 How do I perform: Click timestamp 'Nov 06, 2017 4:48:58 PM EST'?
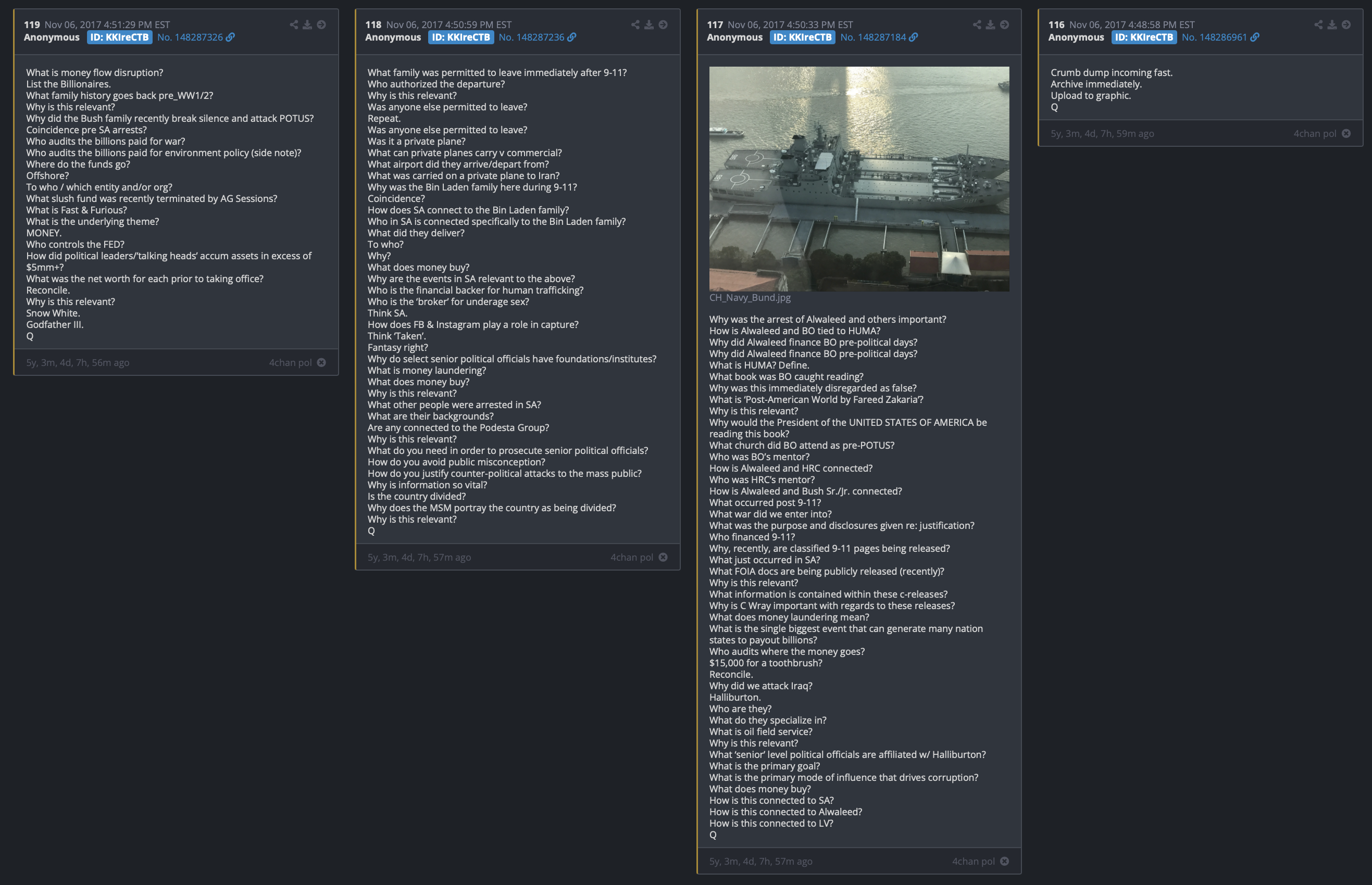pos(1132,24)
